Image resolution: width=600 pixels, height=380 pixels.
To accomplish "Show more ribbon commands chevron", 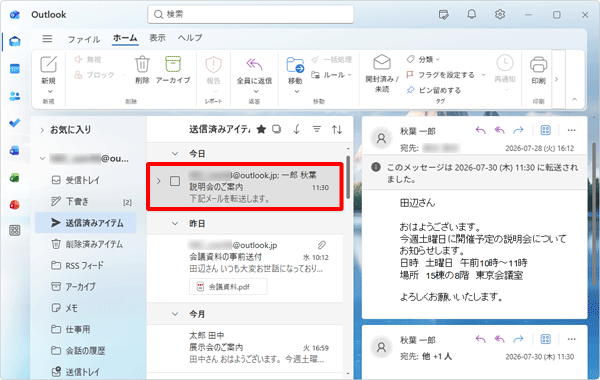I will click(x=556, y=79).
